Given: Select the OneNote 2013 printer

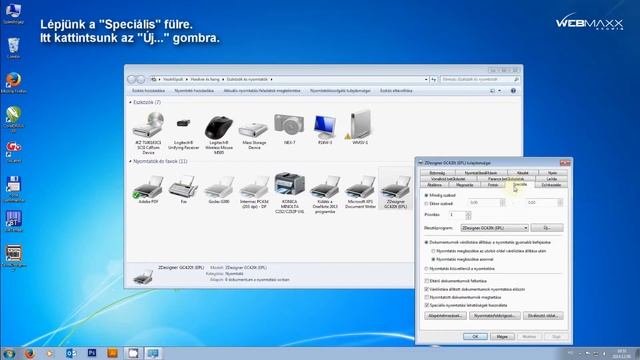Looking at the screenshot, I should (x=325, y=194).
